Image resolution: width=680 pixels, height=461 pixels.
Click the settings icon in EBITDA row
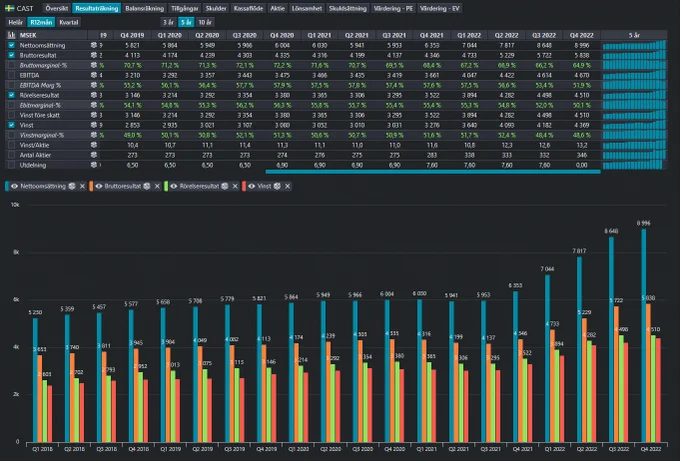click(x=94, y=75)
